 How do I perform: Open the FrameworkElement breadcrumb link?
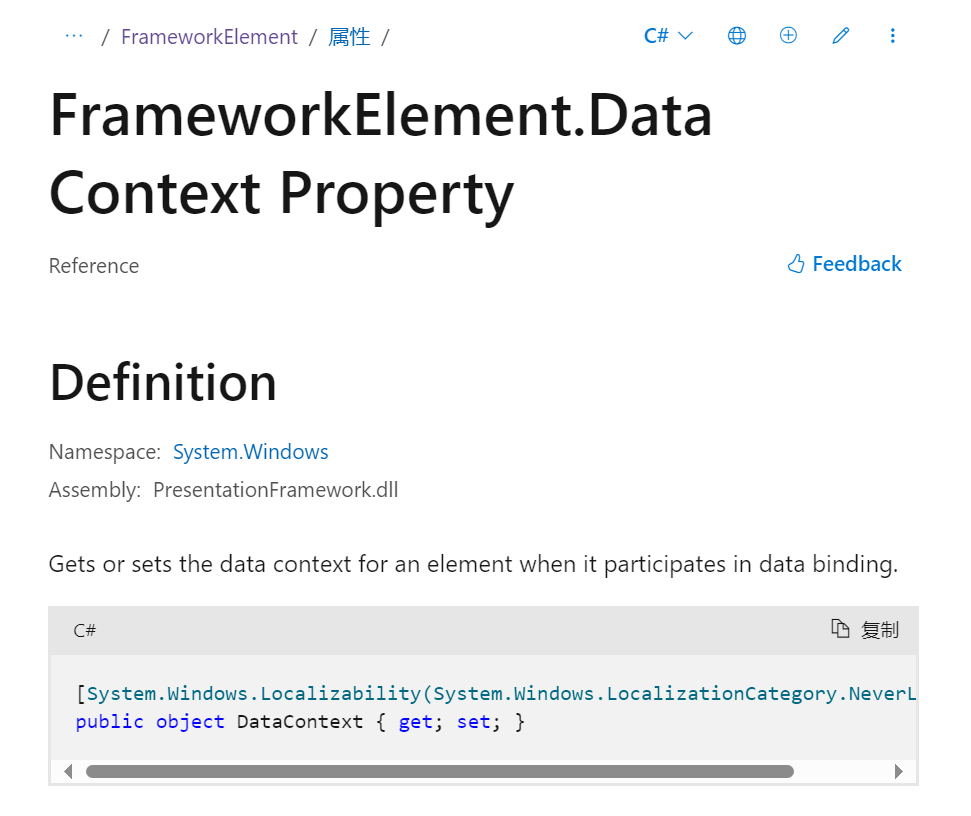point(209,37)
